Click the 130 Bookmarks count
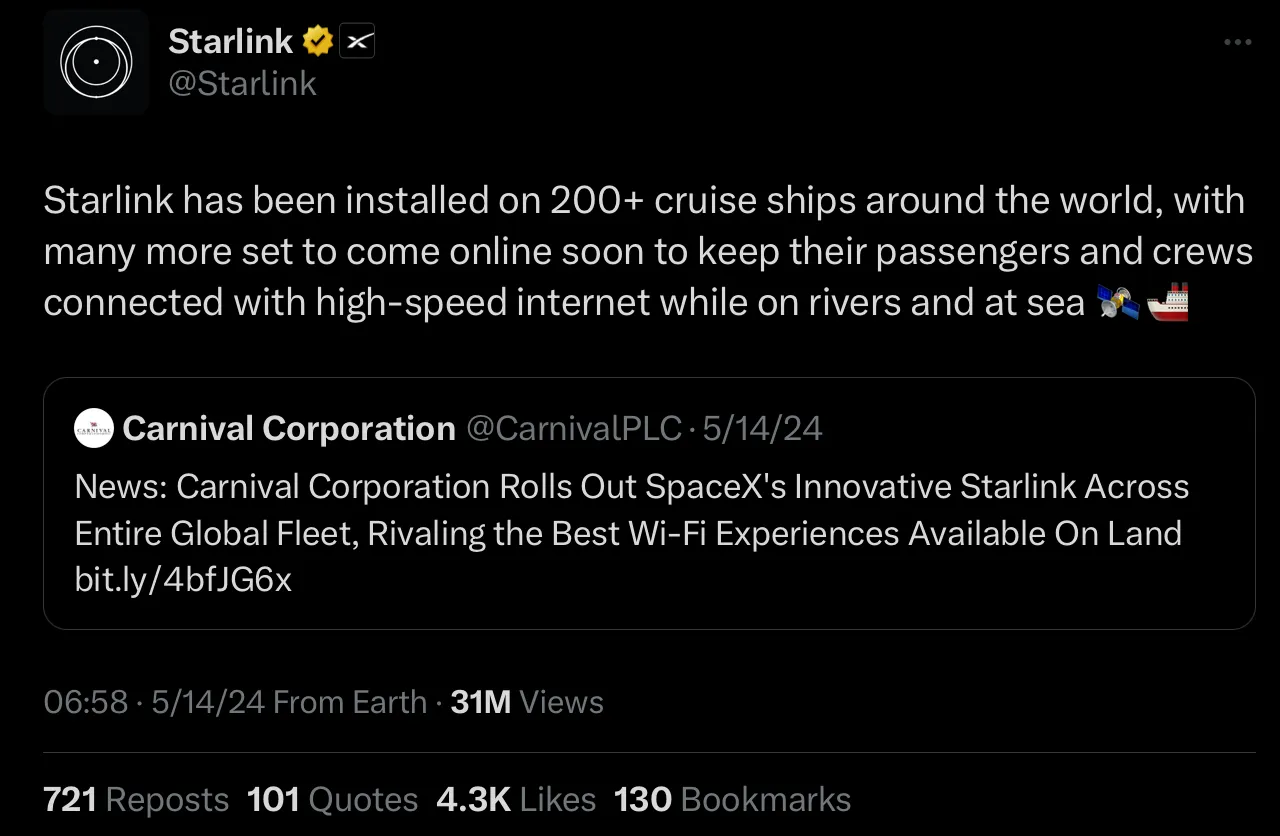Image resolution: width=1280 pixels, height=836 pixels. pos(732,799)
